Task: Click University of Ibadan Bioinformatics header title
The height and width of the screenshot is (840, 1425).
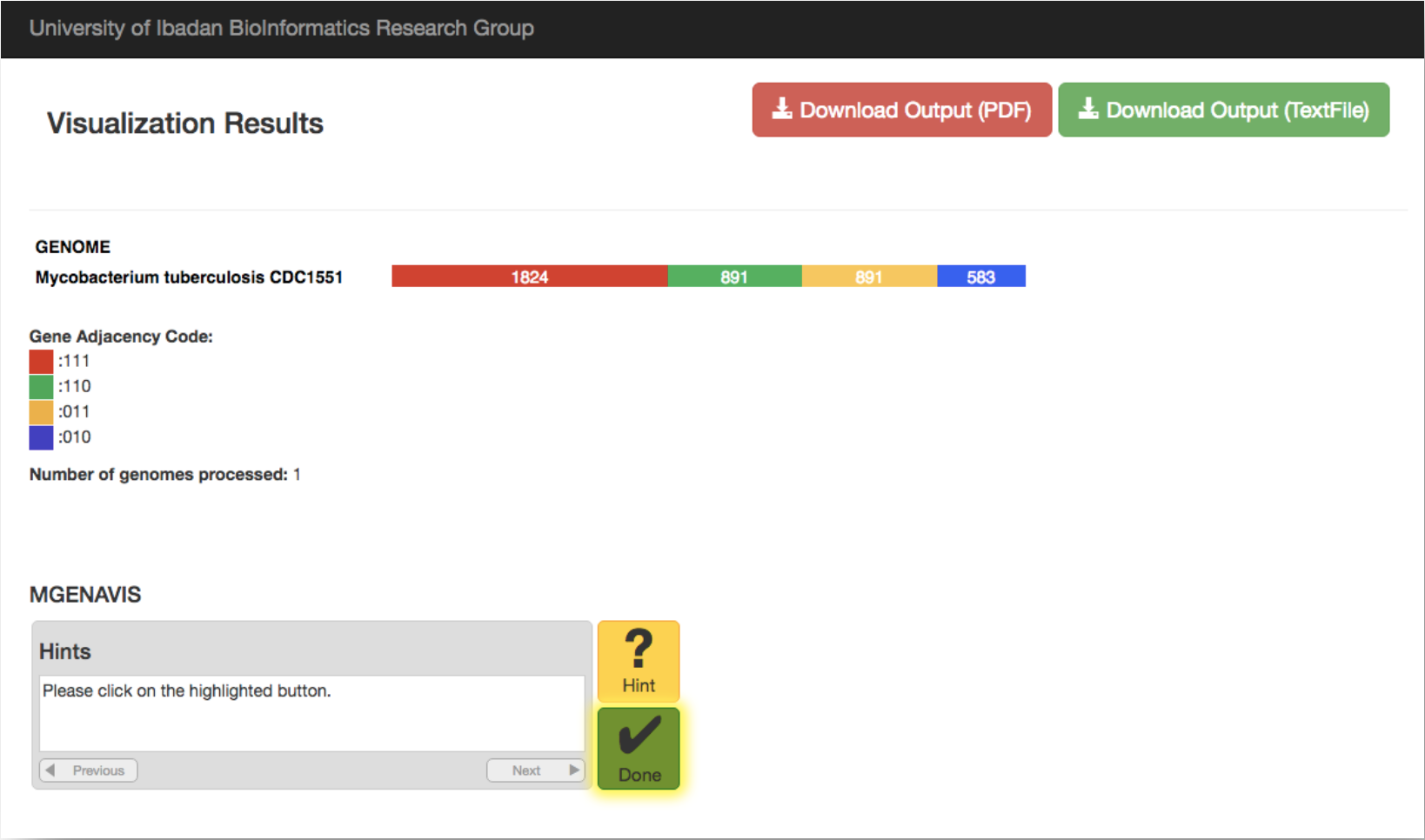Action: 281,28
